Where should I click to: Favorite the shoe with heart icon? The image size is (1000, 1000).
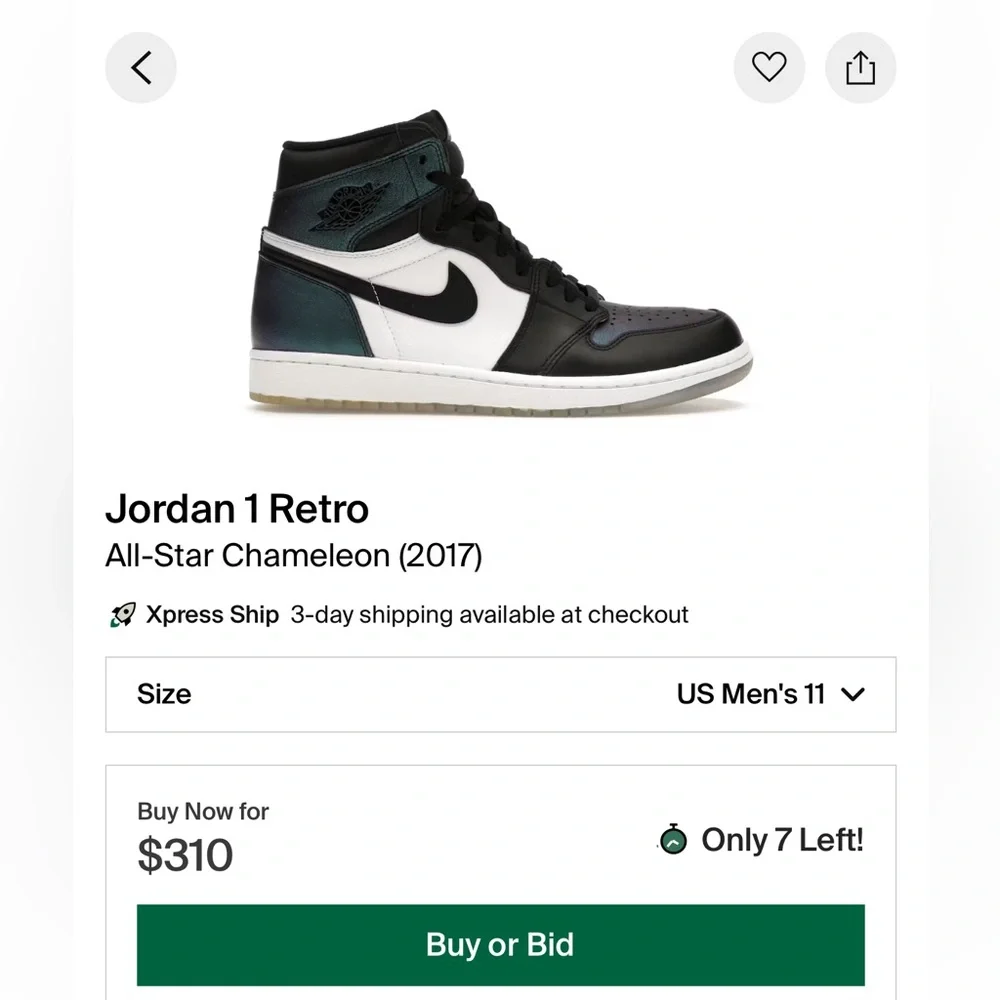coord(769,68)
